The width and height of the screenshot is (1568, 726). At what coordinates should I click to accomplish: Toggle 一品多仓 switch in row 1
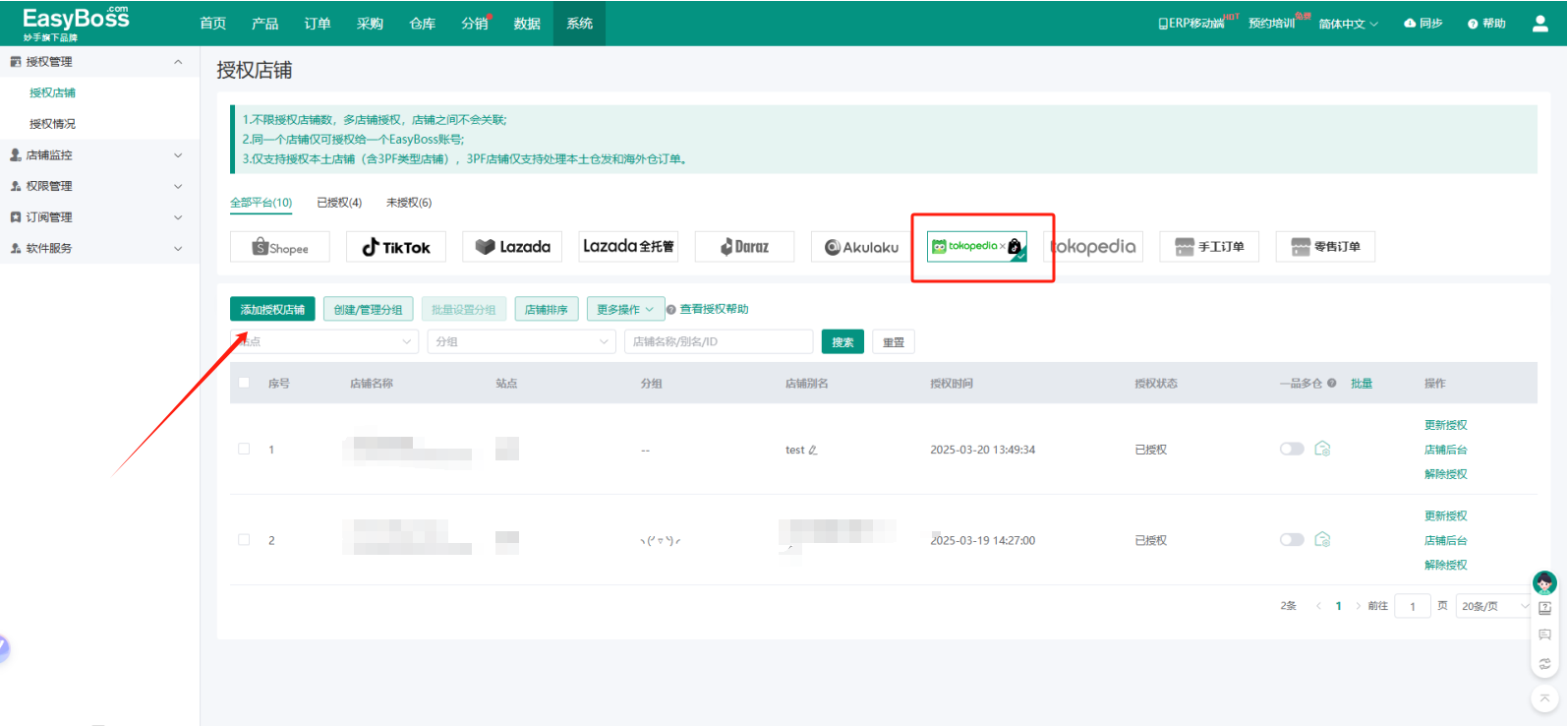[1292, 449]
